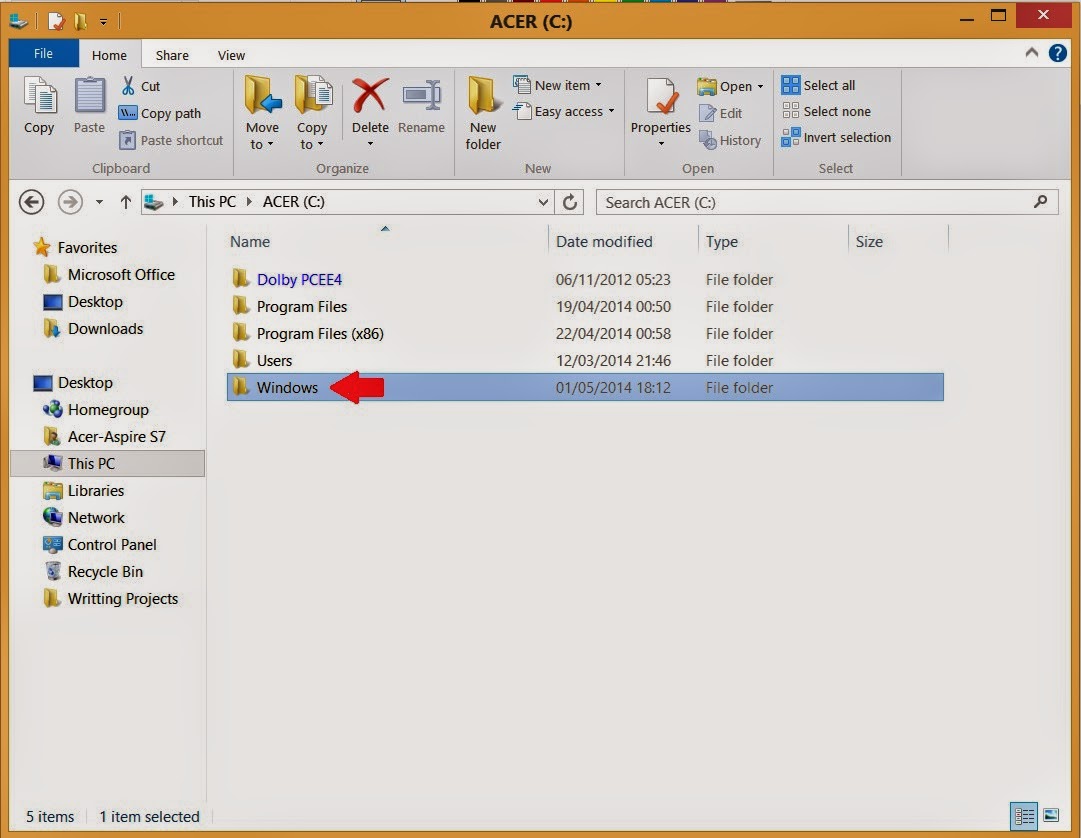This screenshot has width=1081, height=838.
Task: Show file History
Action: coord(729,140)
